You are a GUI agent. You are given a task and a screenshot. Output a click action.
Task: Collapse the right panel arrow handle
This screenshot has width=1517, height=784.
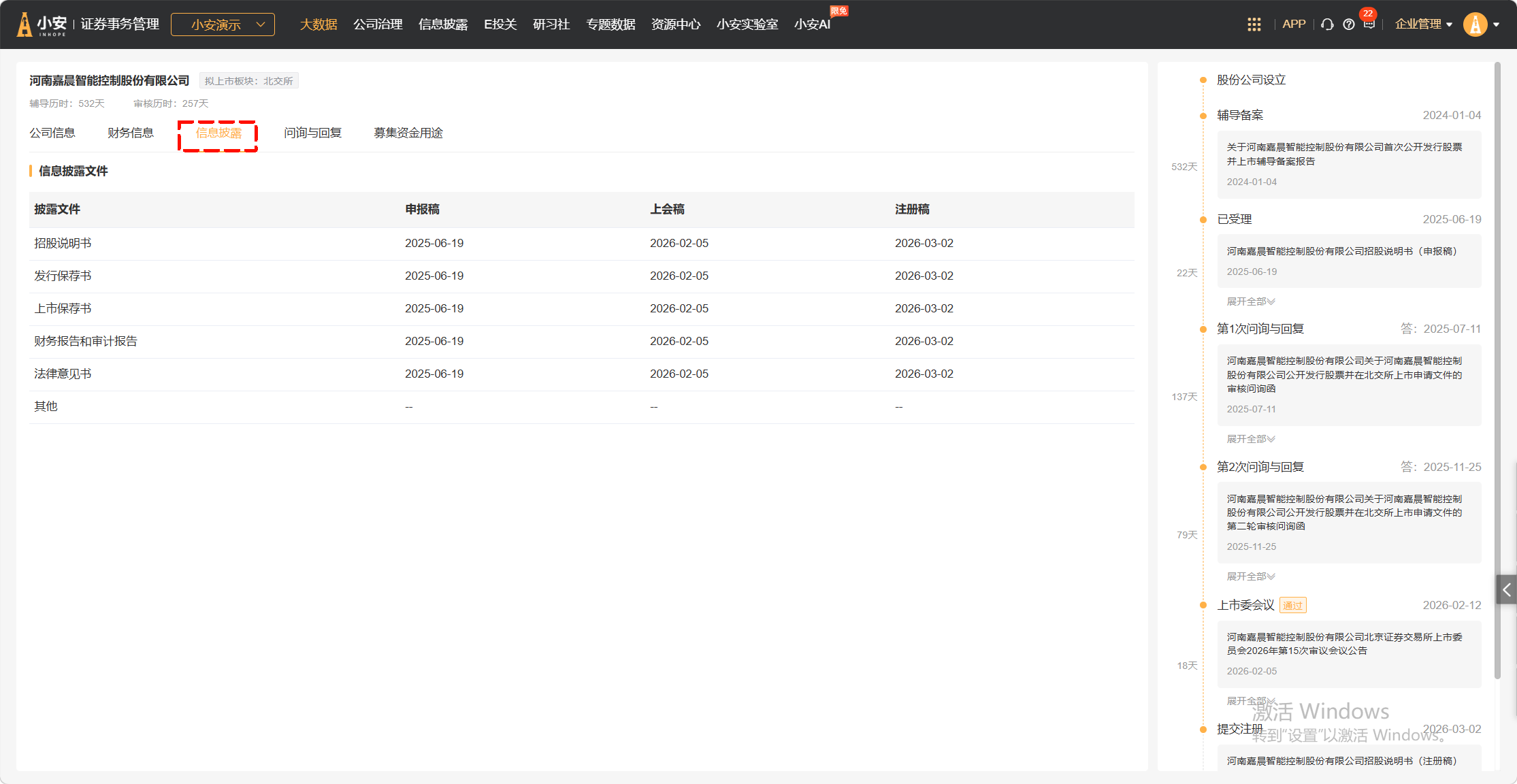click(x=1506, y=590)
